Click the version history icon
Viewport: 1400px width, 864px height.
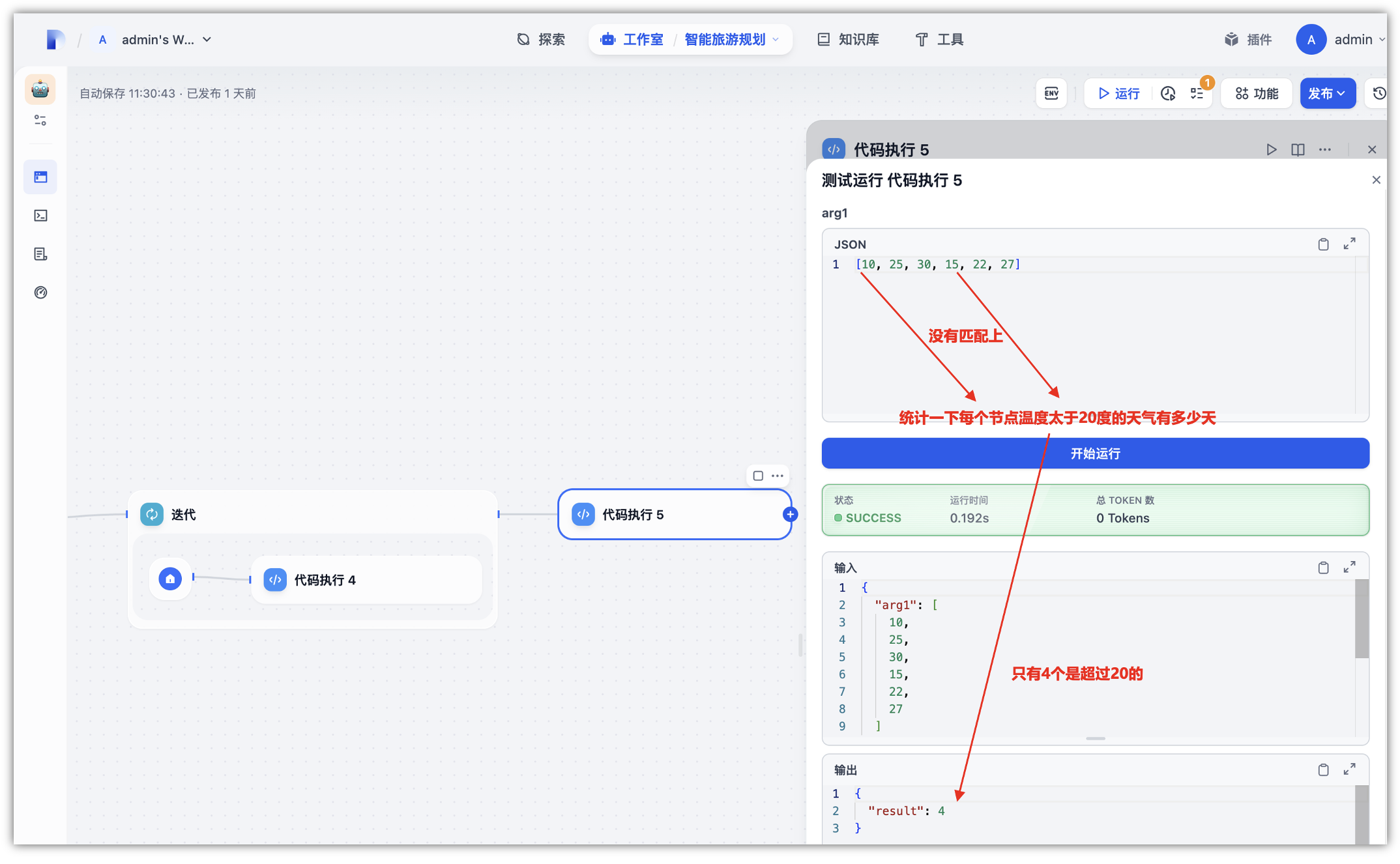click(x=1379, y=94)
